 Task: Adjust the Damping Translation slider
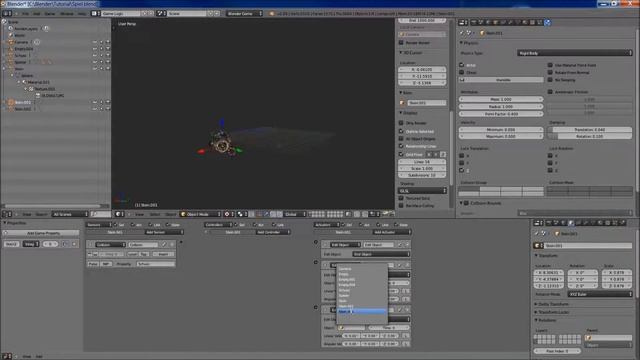click(x=590, y=130)
